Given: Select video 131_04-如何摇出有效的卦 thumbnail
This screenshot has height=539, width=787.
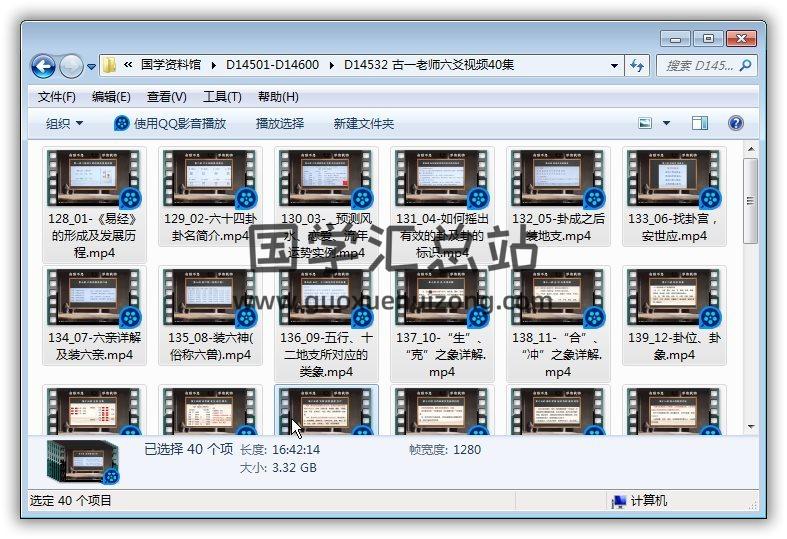Looking at the screenshot, I should 442,178.
